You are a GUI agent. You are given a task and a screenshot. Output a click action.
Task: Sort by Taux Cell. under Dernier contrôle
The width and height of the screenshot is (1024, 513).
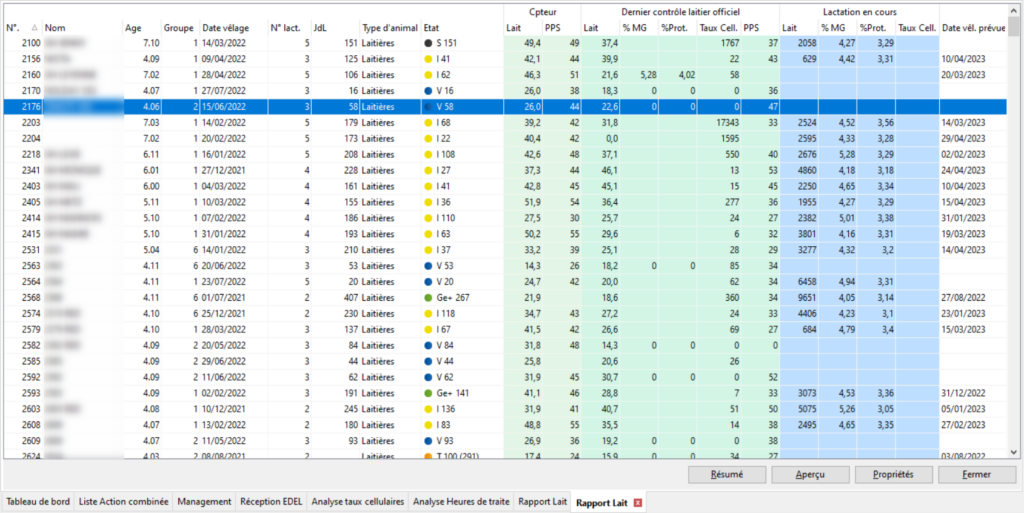(718, 28)
